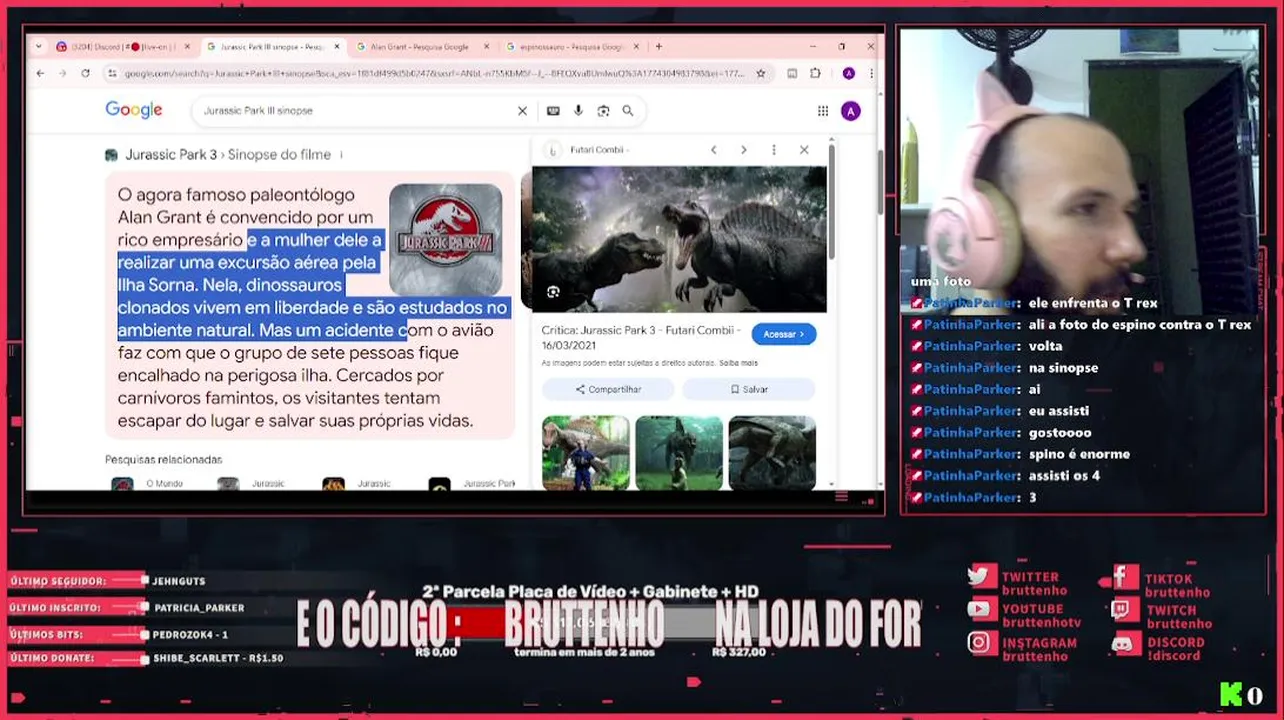Open the middle green related image thumbnail
This screenshot has width=1284, height=720.
679,453
